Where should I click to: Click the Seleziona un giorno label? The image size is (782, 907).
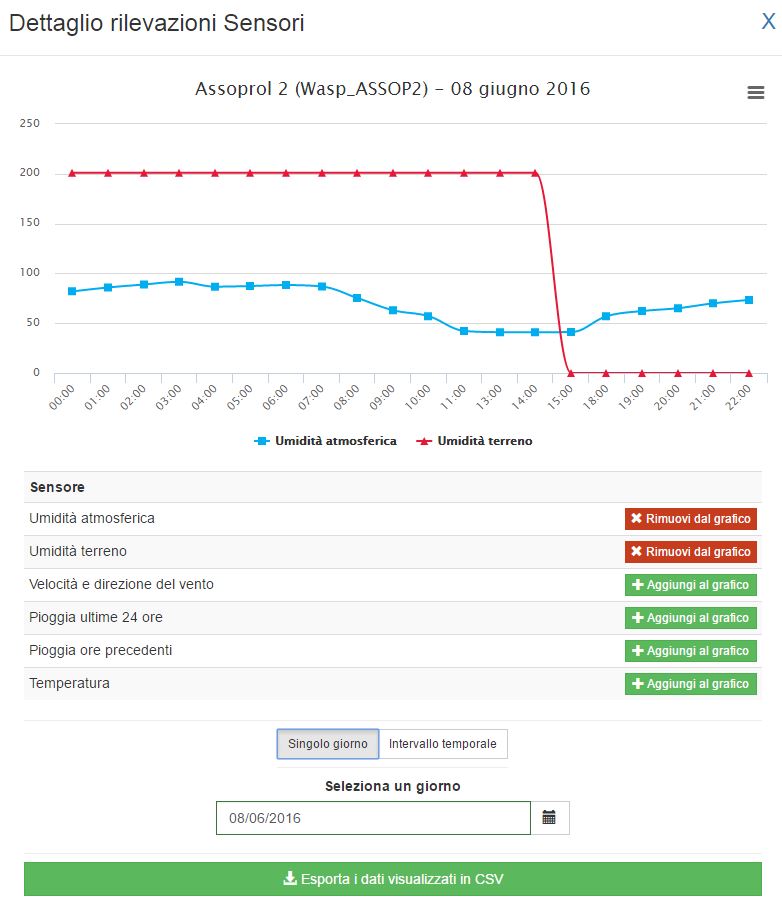coord(393,786)
